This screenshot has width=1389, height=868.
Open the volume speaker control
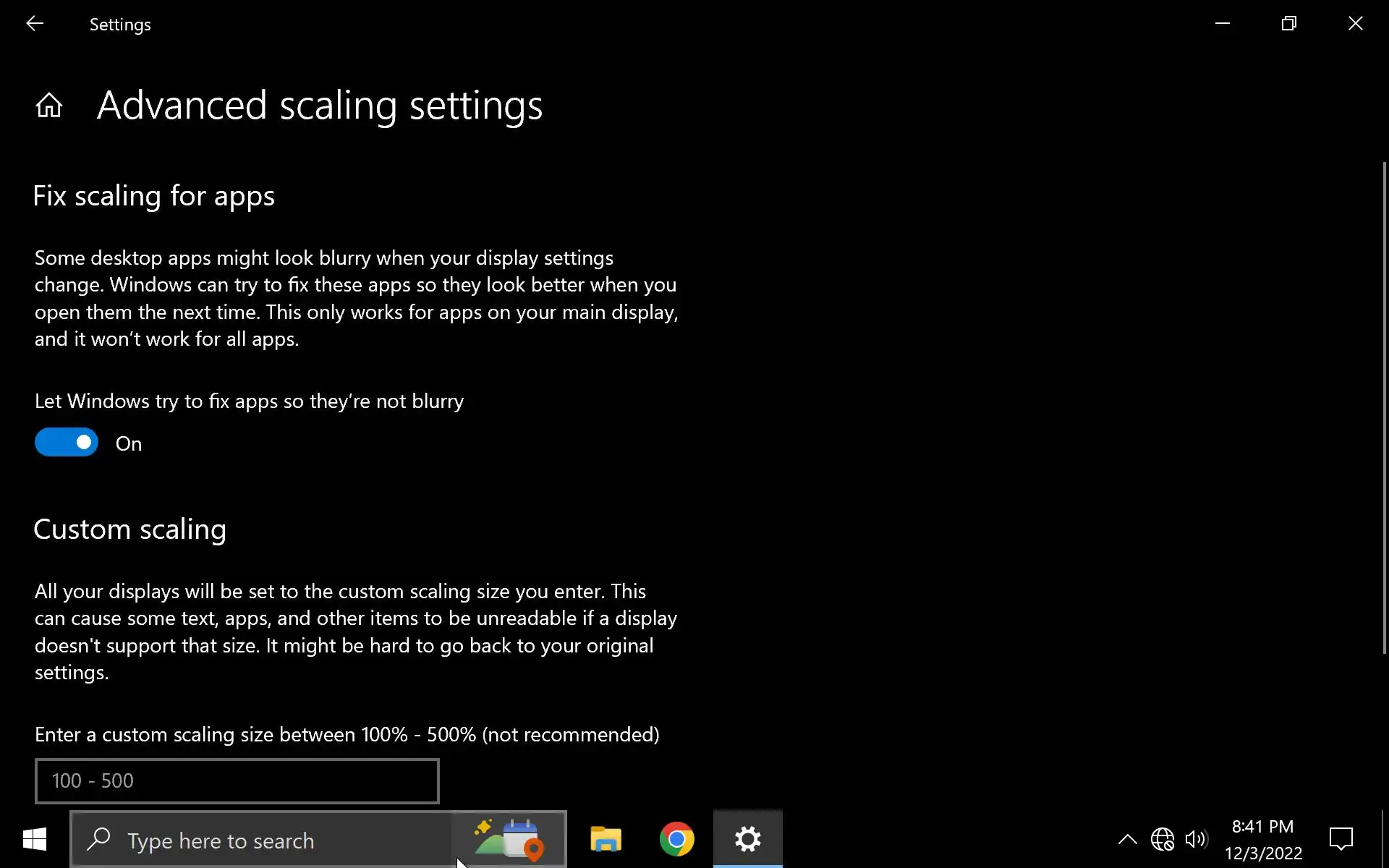[1195, 839]
